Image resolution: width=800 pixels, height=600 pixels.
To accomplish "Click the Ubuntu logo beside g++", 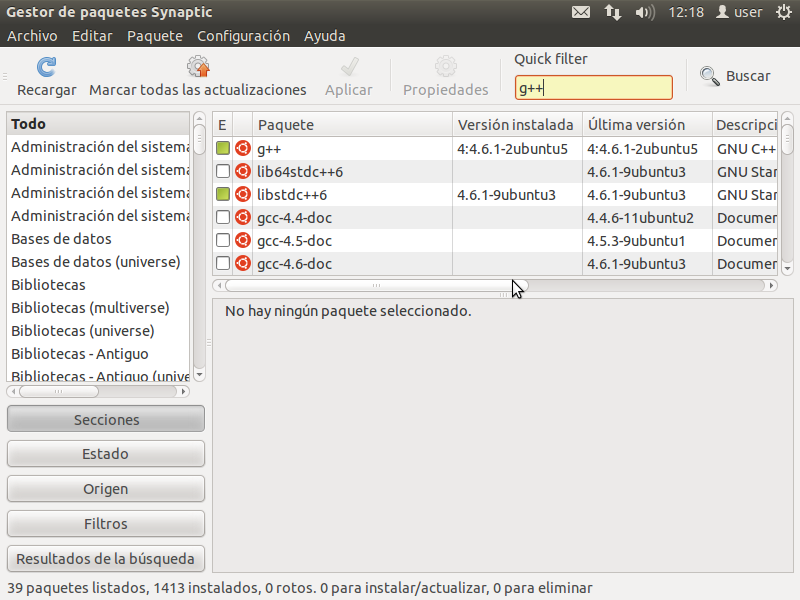I will pos(243,148).
